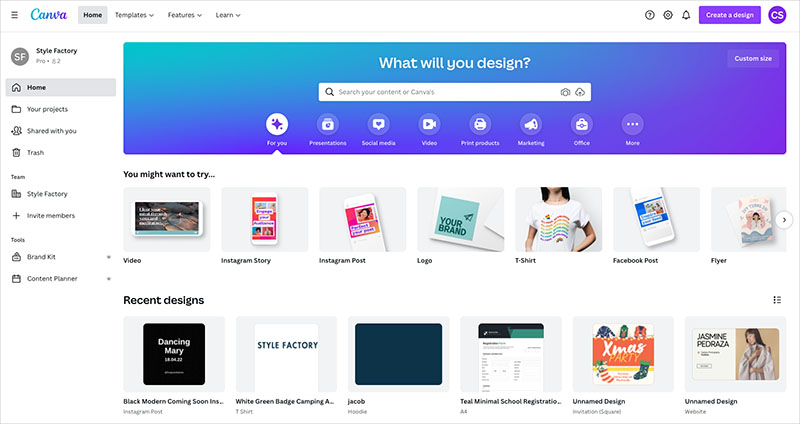Open the Xmas Party invitation design
Screen dimensions: 800x424
(623, 354)
